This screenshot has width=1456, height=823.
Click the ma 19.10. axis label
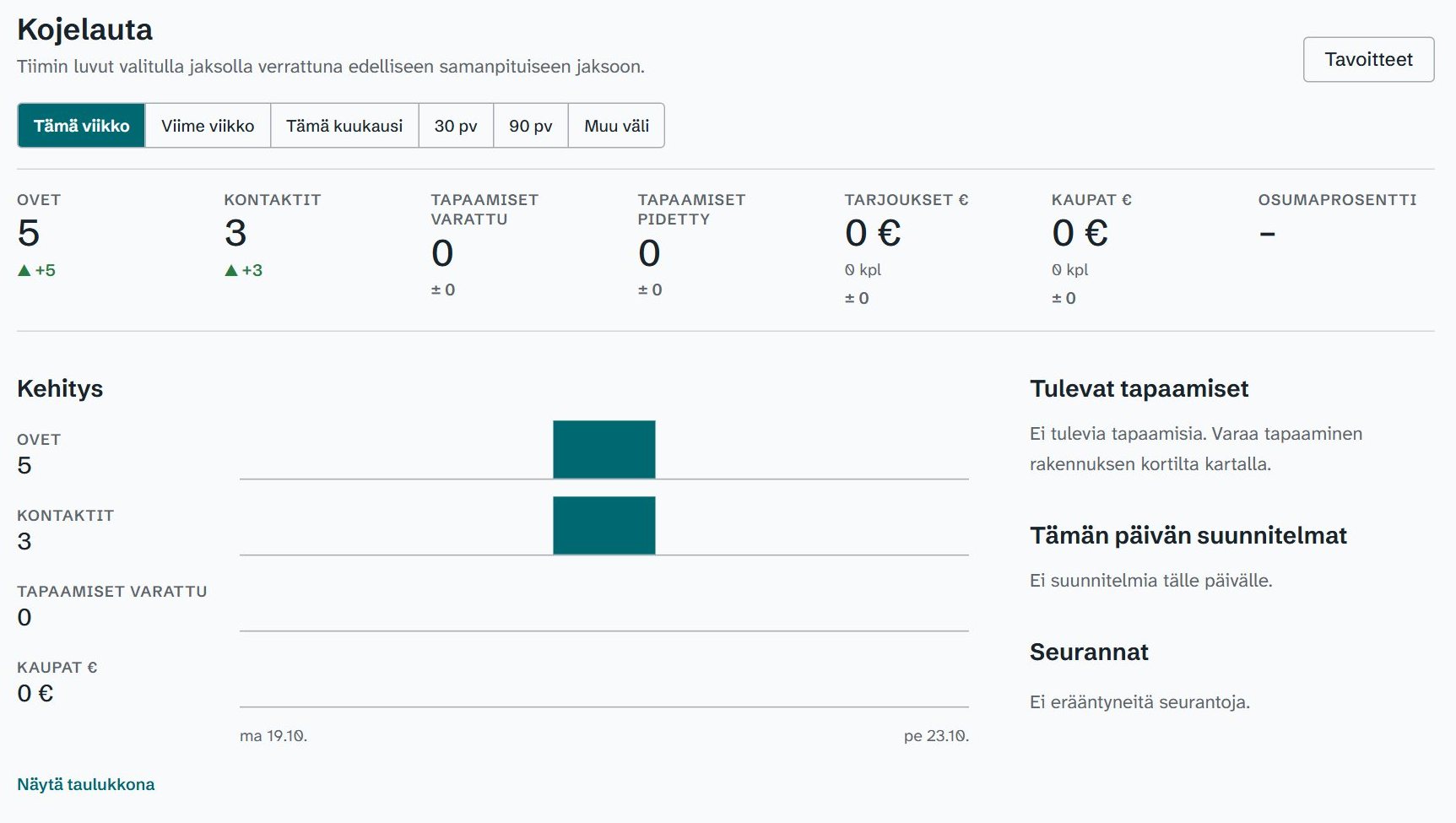coord(273,736)
